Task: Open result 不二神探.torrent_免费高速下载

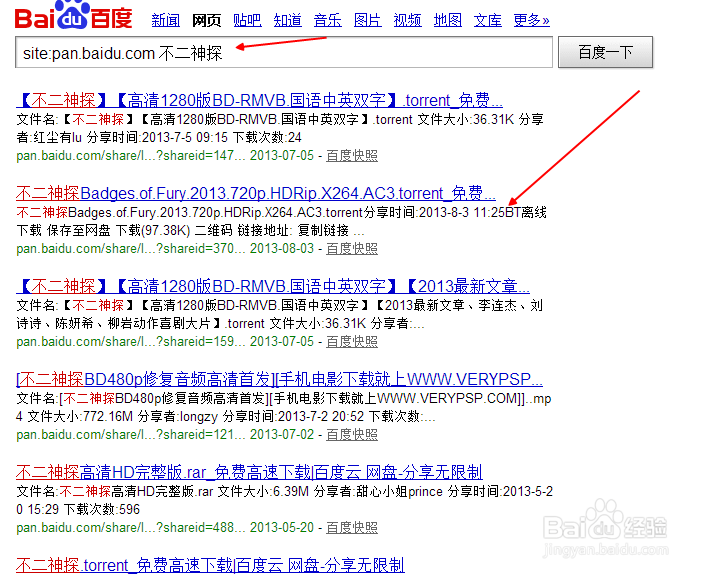Action: click(x=210, y=565)
